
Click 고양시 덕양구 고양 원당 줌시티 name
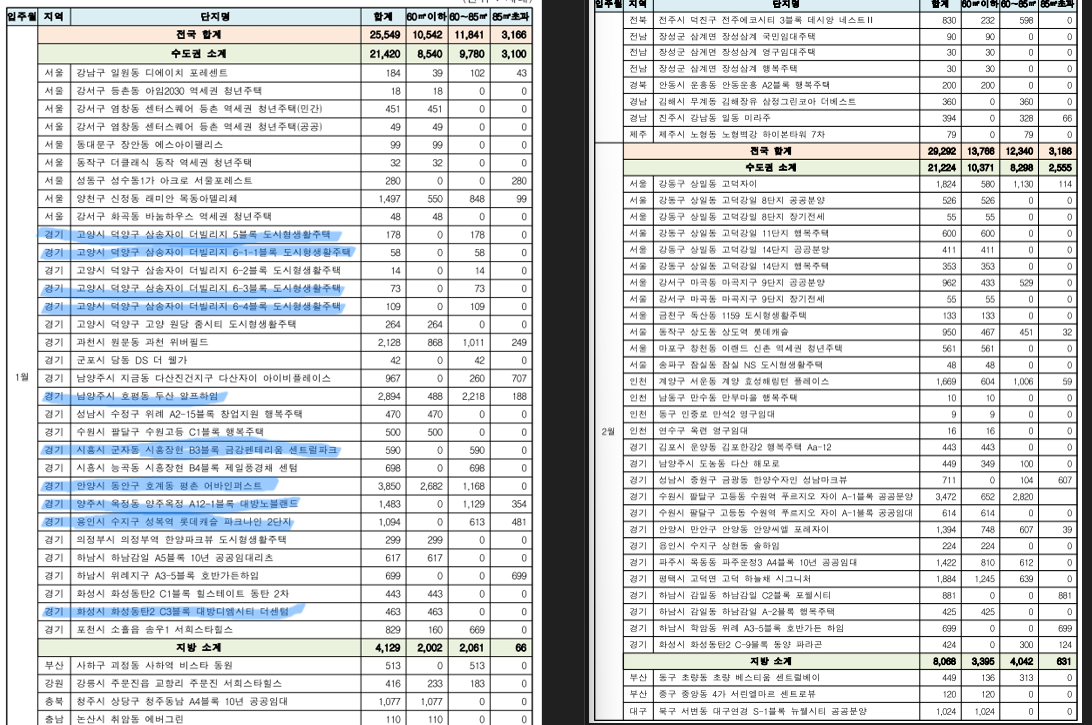point(186,324)
